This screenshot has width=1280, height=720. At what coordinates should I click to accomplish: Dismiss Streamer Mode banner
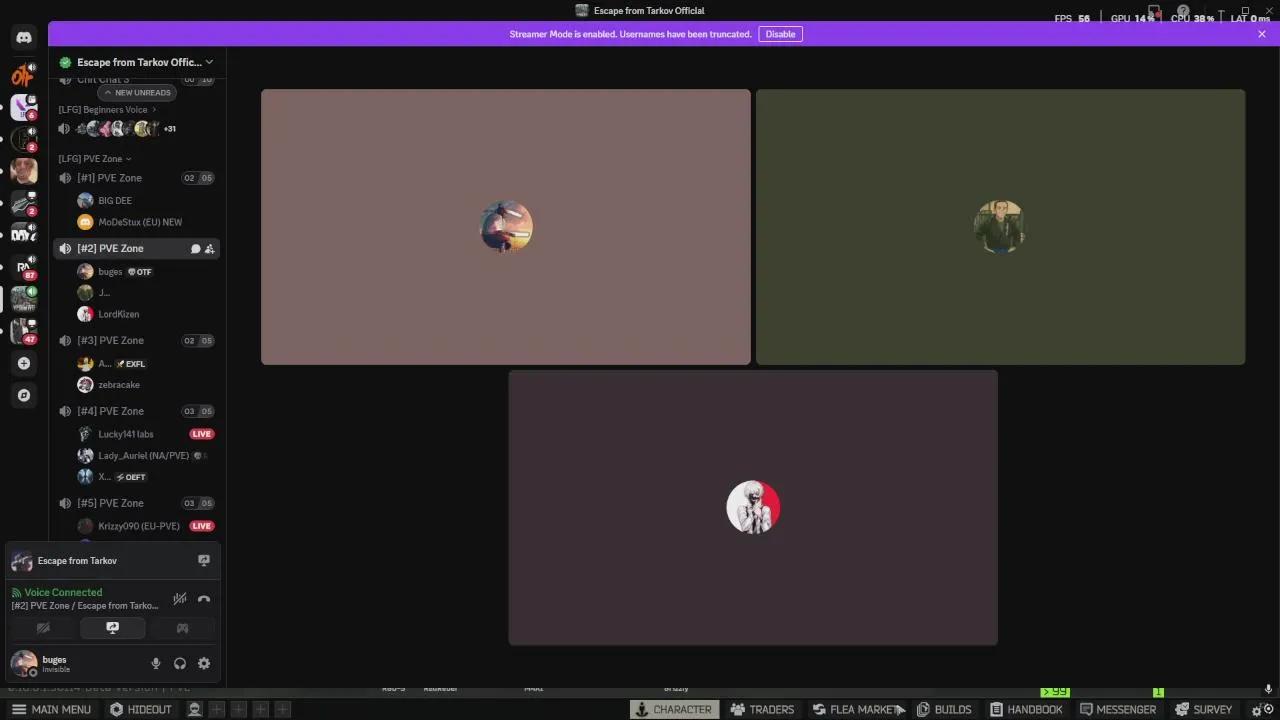1262,34
